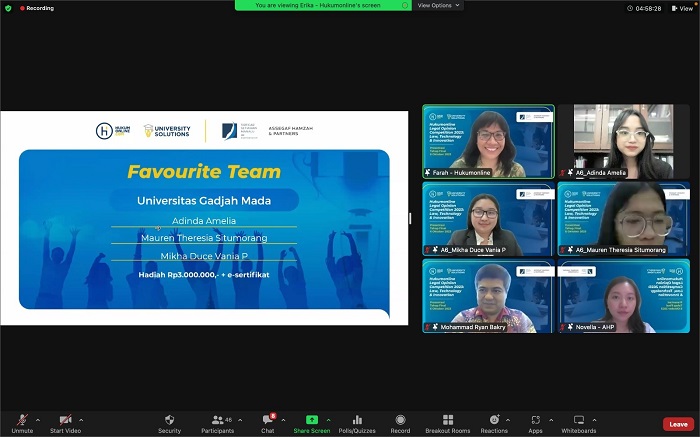The width and height of the screenshot is (700, 437).
Task: Switch layout using the View button
Action: point(682,8)
